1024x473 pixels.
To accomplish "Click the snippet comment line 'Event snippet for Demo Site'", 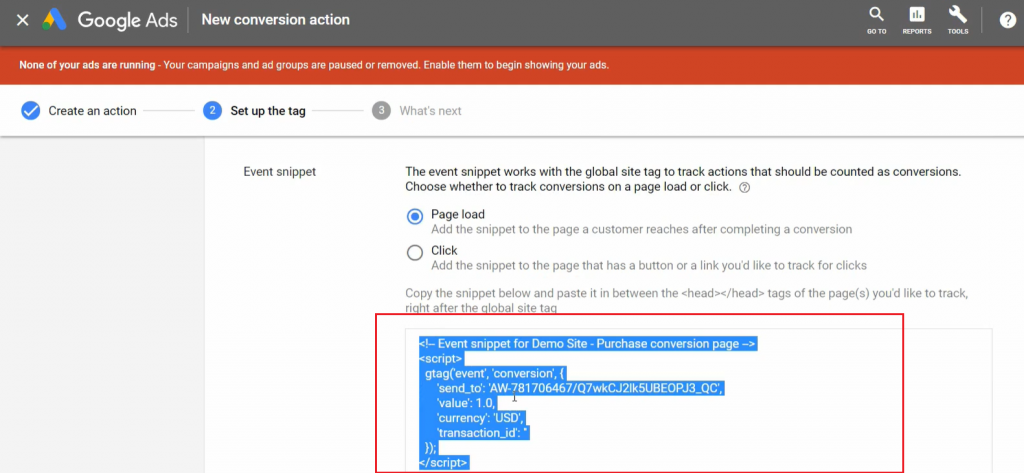I will (x=588, y=344).
